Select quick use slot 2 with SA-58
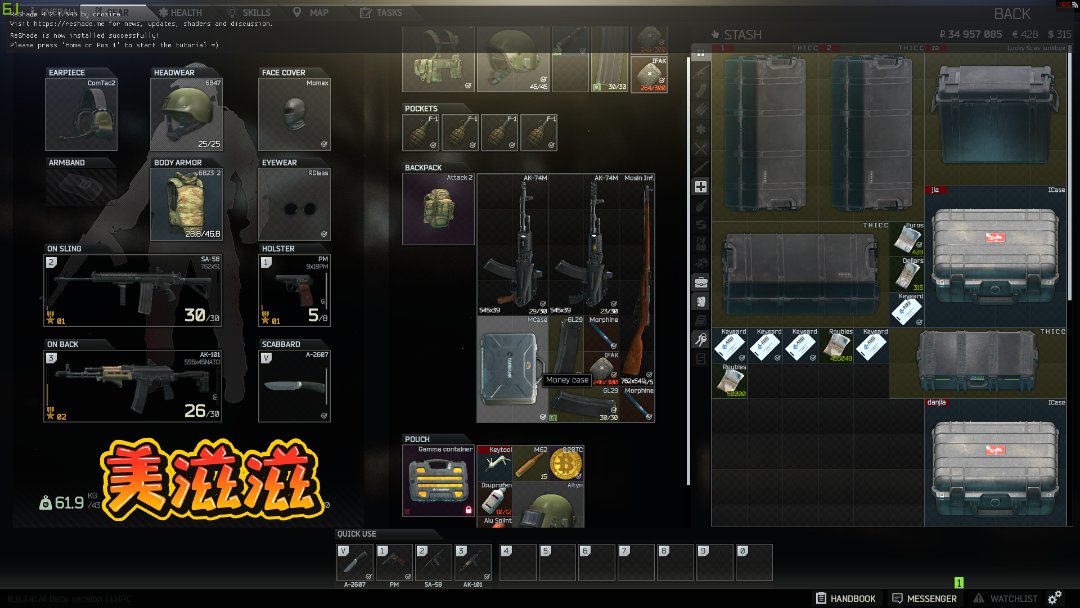The width and height of the screenshot is (1080, 608). (x=433, y=563)
